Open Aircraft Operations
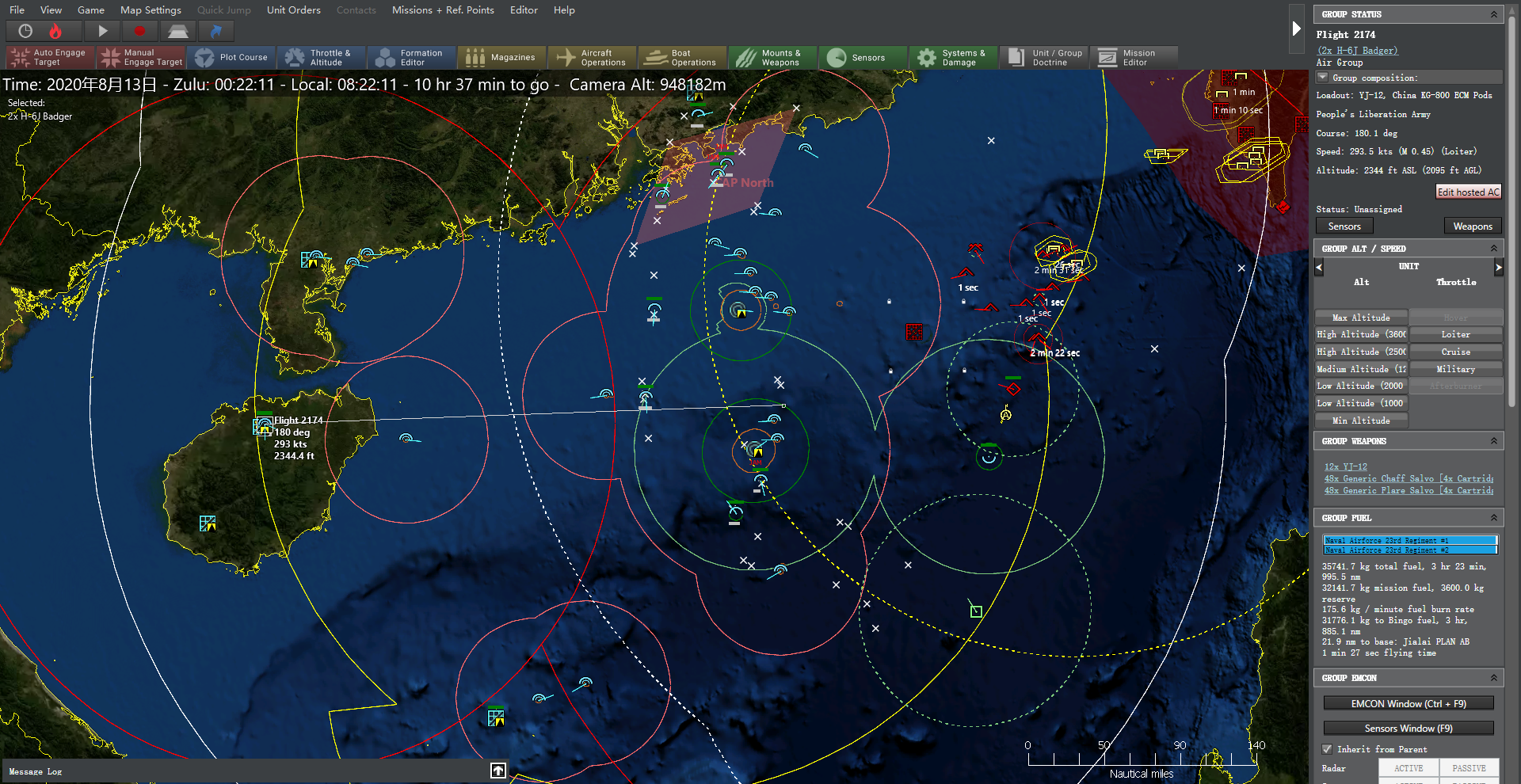1521x784 pixels. pyautogui.click(x=594, y=57)
